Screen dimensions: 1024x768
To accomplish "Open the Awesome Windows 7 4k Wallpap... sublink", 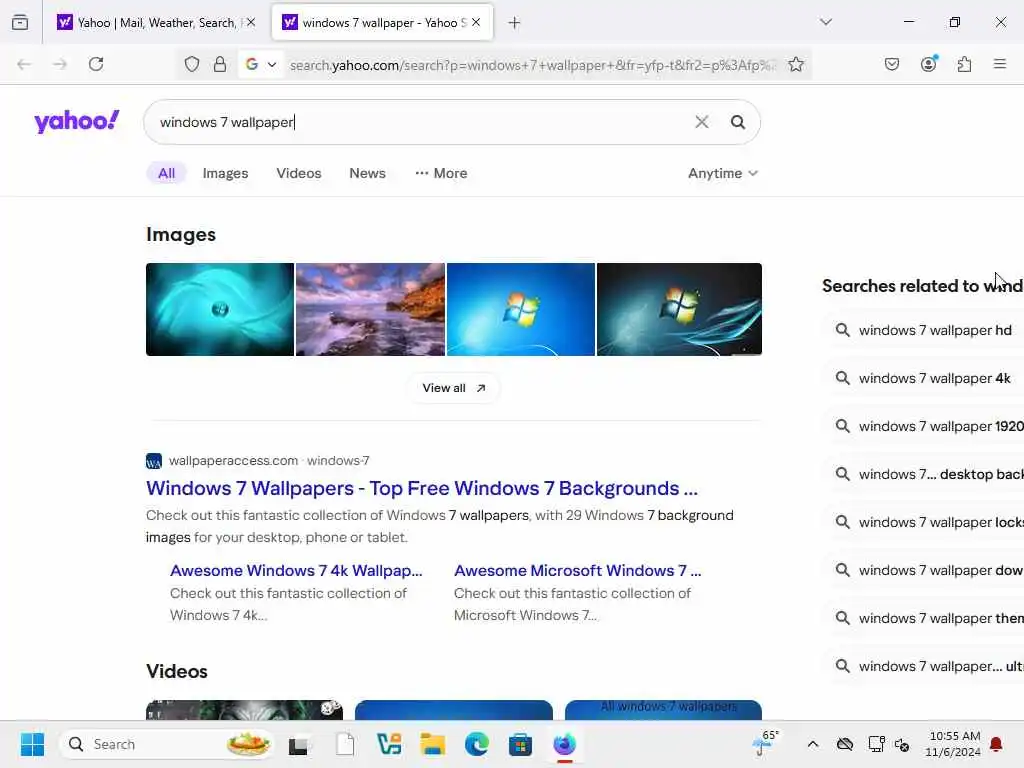I will tap(296, 570).
